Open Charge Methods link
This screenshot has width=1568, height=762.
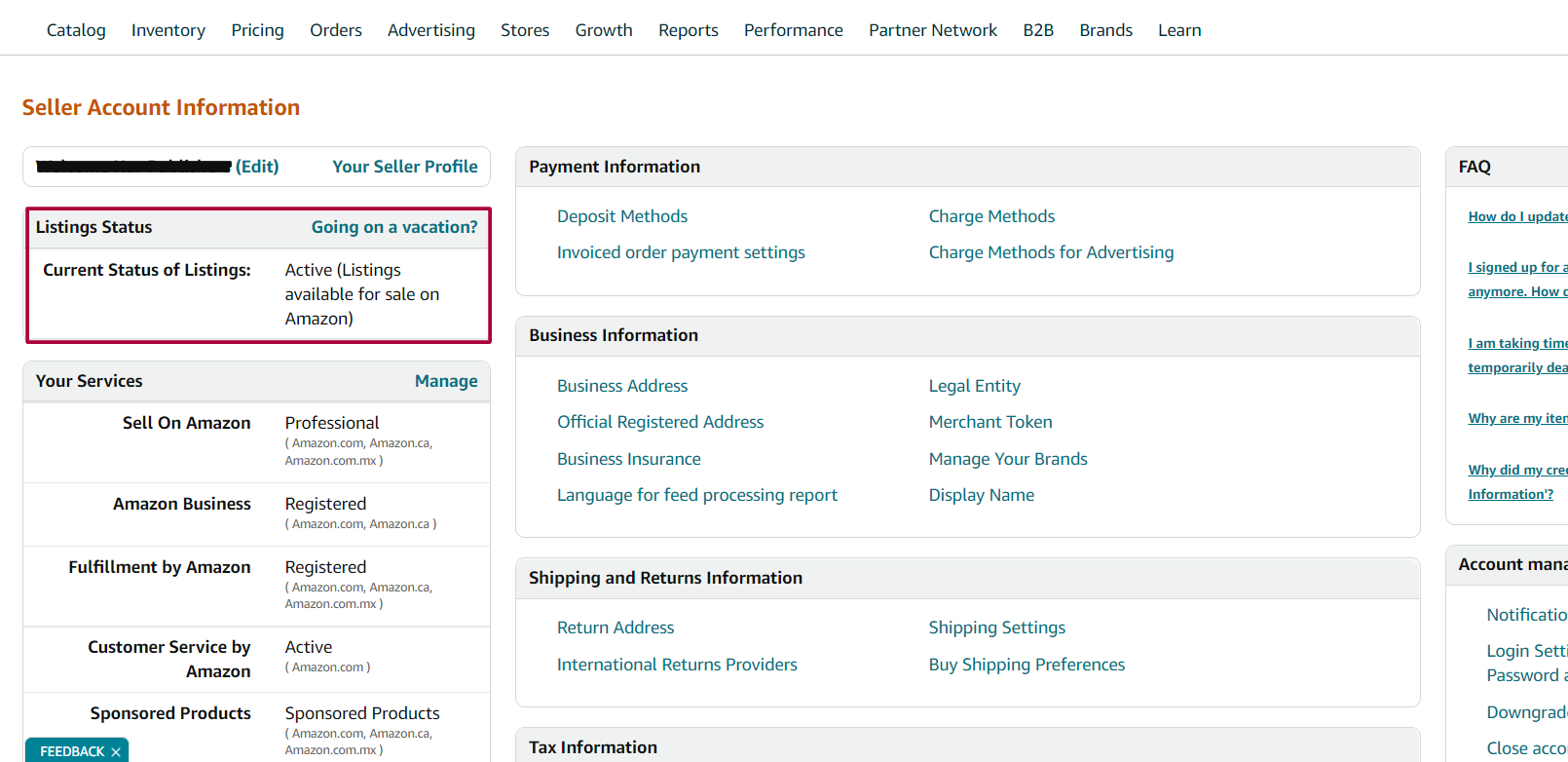coord(991,216)
